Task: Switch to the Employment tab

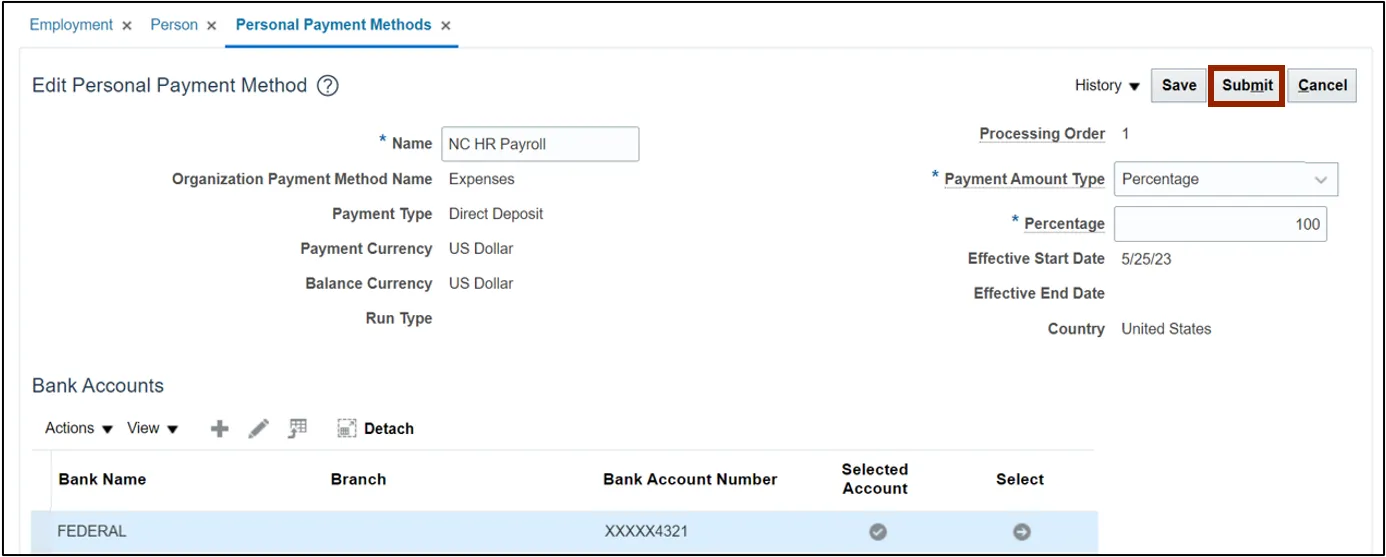Action: tap(71, 25)
